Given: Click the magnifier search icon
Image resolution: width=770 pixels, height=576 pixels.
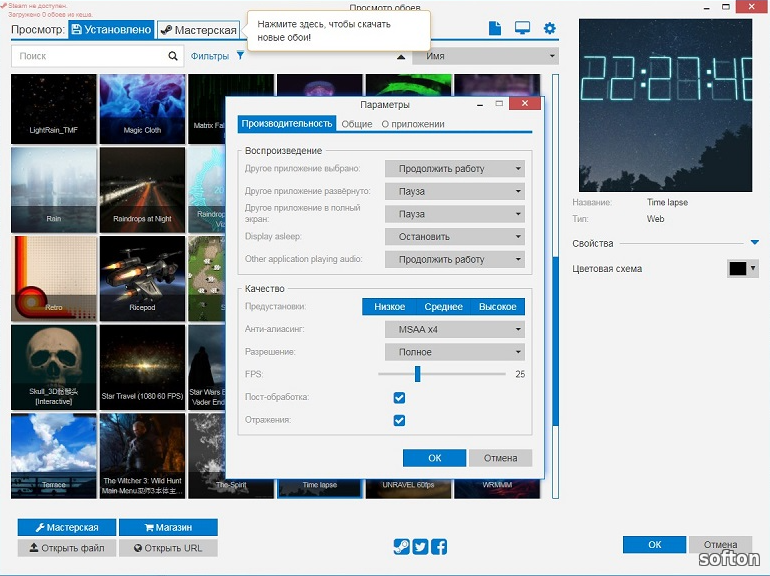Looking at the screenshot, I should coord(173,57).
